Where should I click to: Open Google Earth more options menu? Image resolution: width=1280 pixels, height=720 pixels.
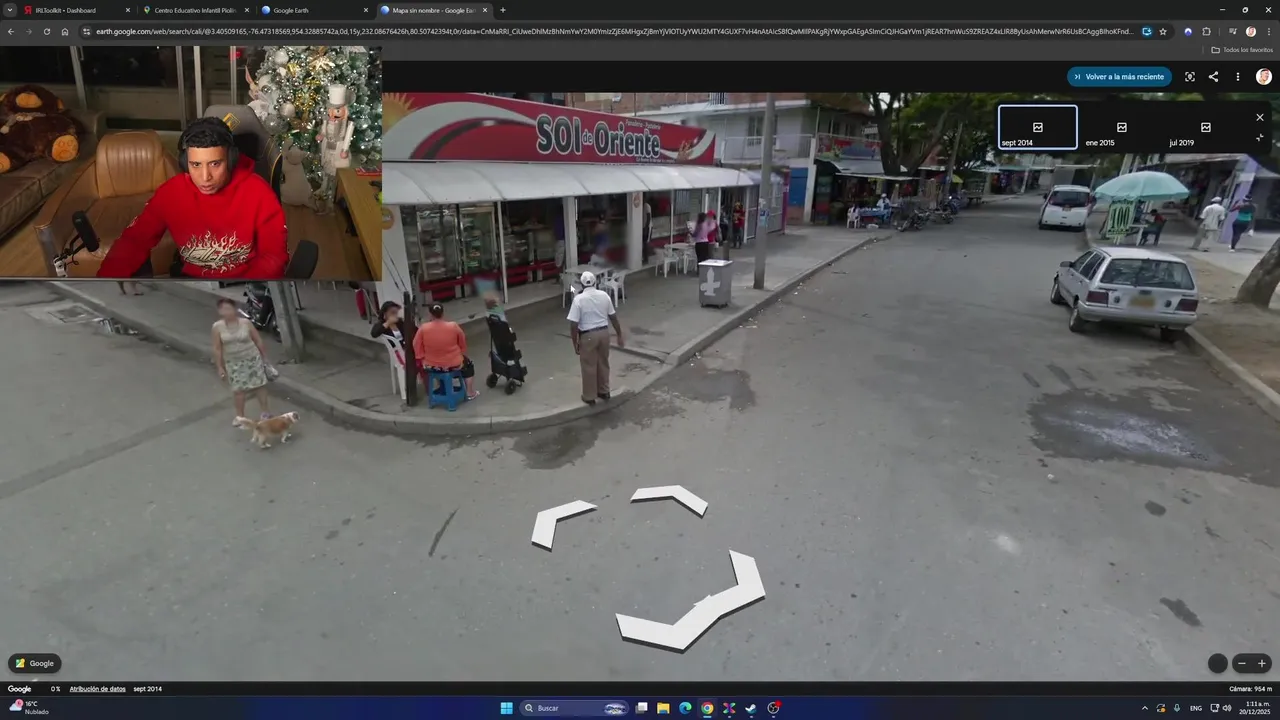point(1237,76)
